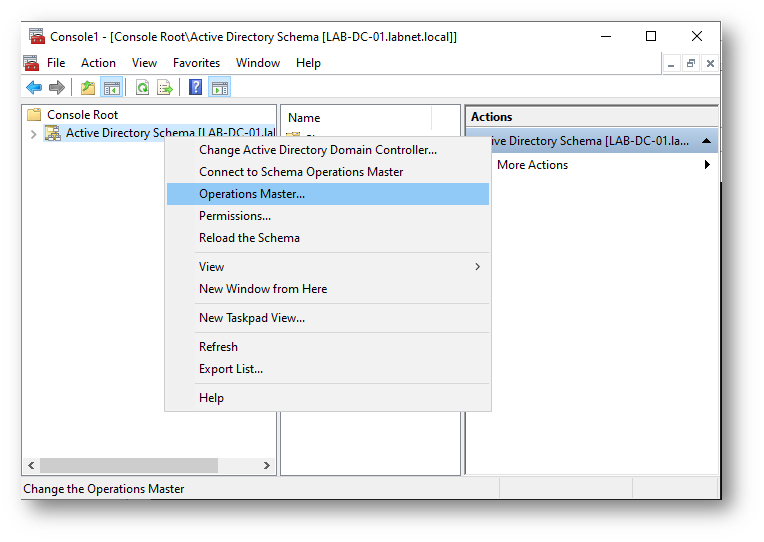The image size is (764, 542).
Task: Minimize the Console1 window
Action: [606, 37]
